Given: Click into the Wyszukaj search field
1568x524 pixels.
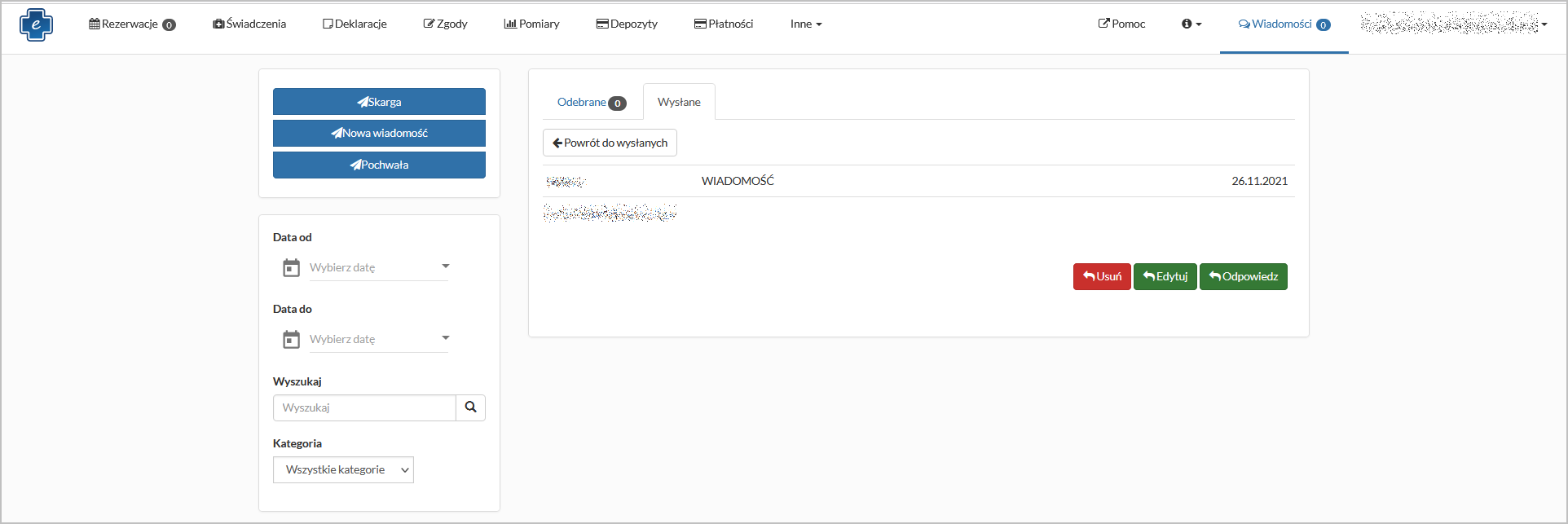Looking at the screenshot, I should click(x=364, y=408).
